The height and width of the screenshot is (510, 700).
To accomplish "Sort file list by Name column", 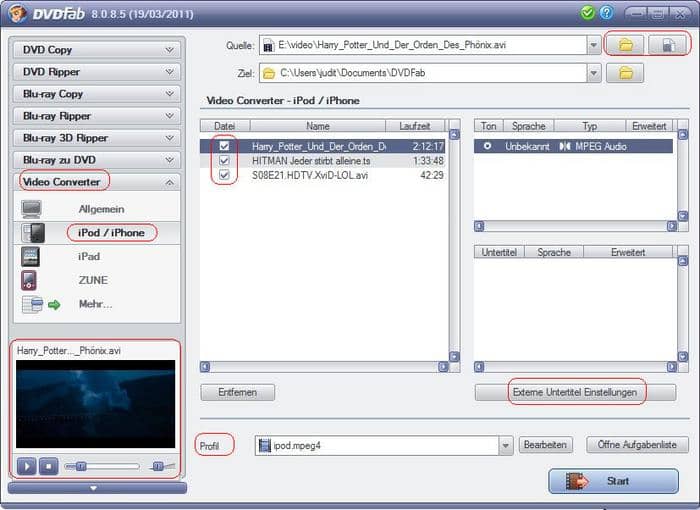I will tap(318, 126).
